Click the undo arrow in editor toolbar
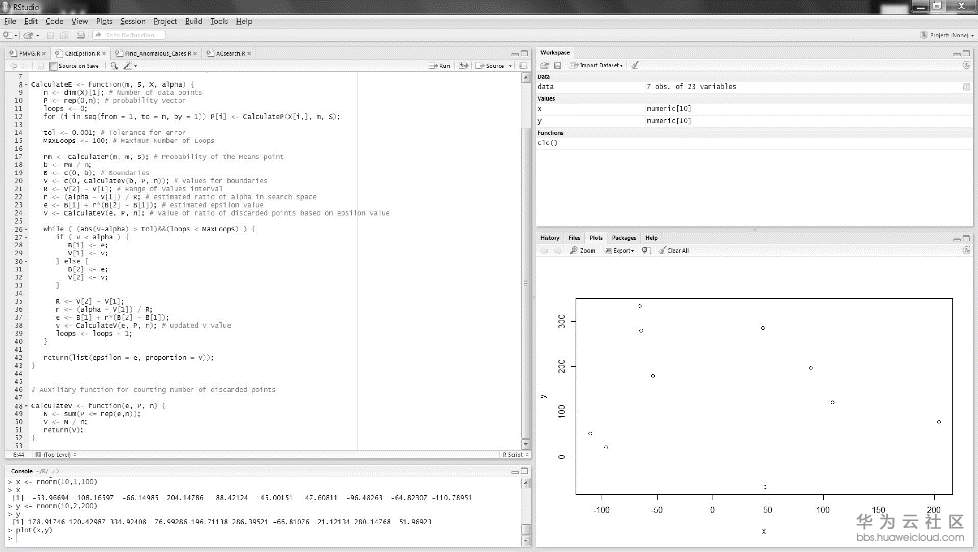Screen dimensions: 978x552 pos(14,65)
